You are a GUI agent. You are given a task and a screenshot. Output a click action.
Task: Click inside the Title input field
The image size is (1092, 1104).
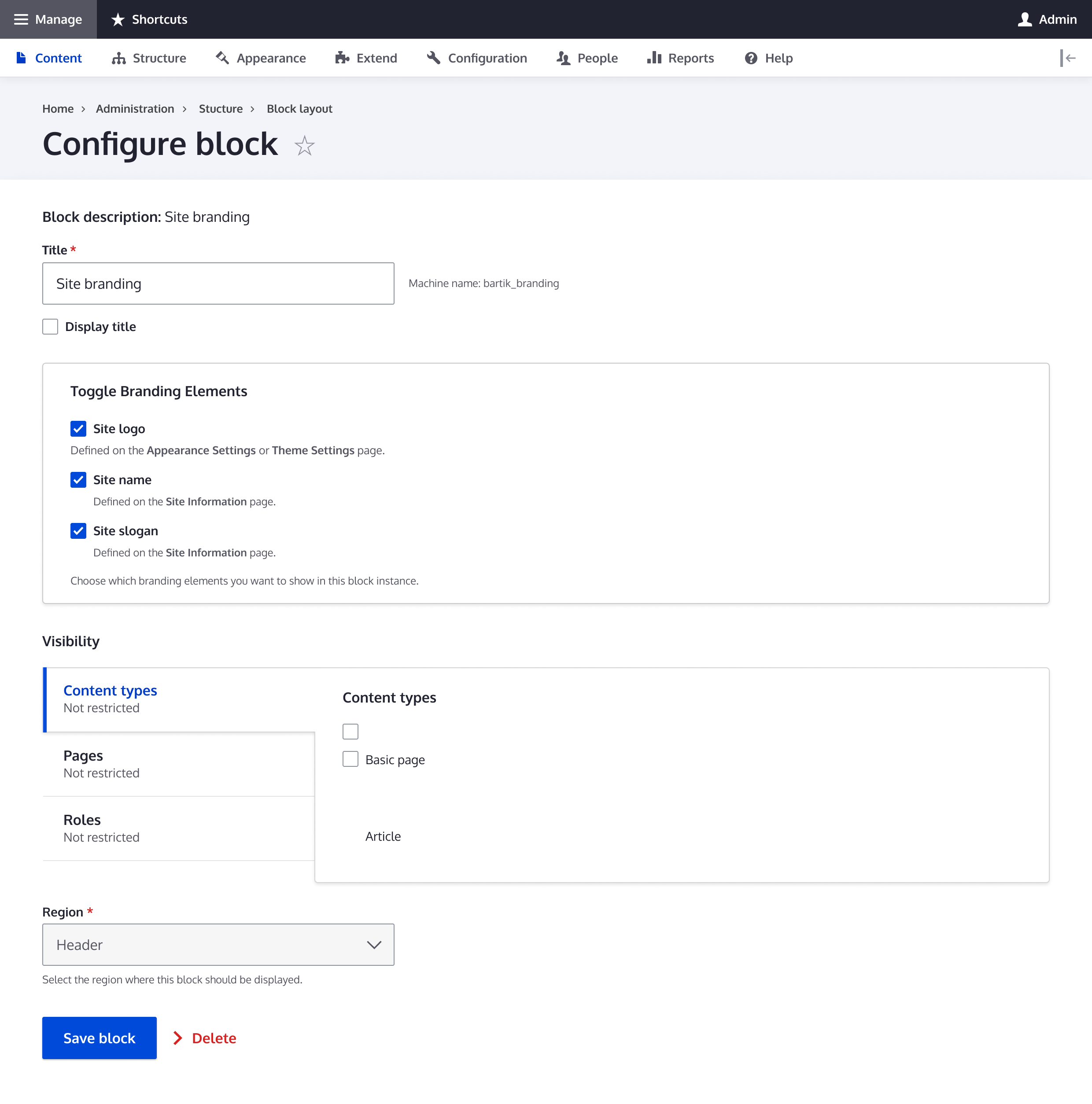(x=217, y=283)
